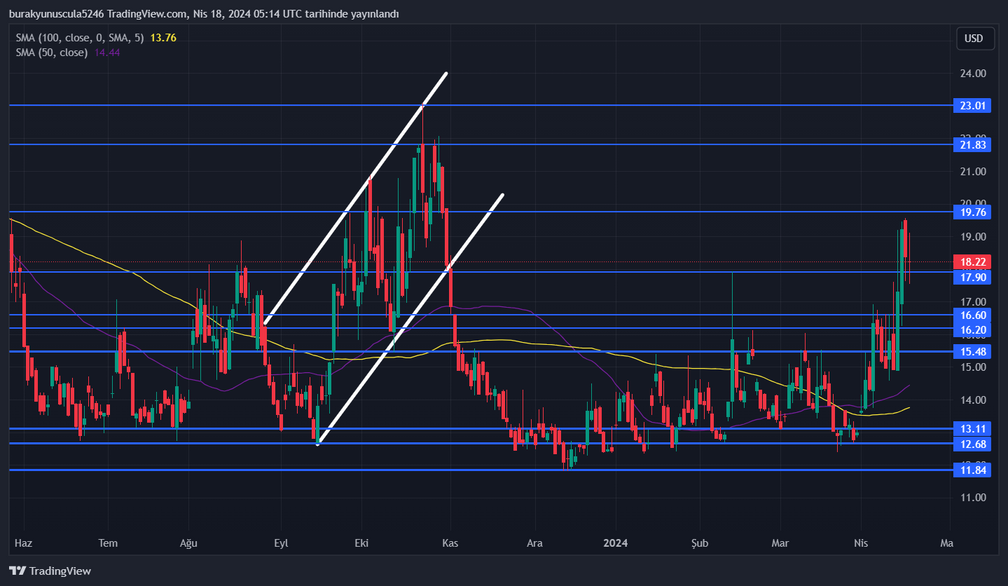Click the yellow SMA value 13.76
The height and width of the screenshot is (586, 1008).
163,37
